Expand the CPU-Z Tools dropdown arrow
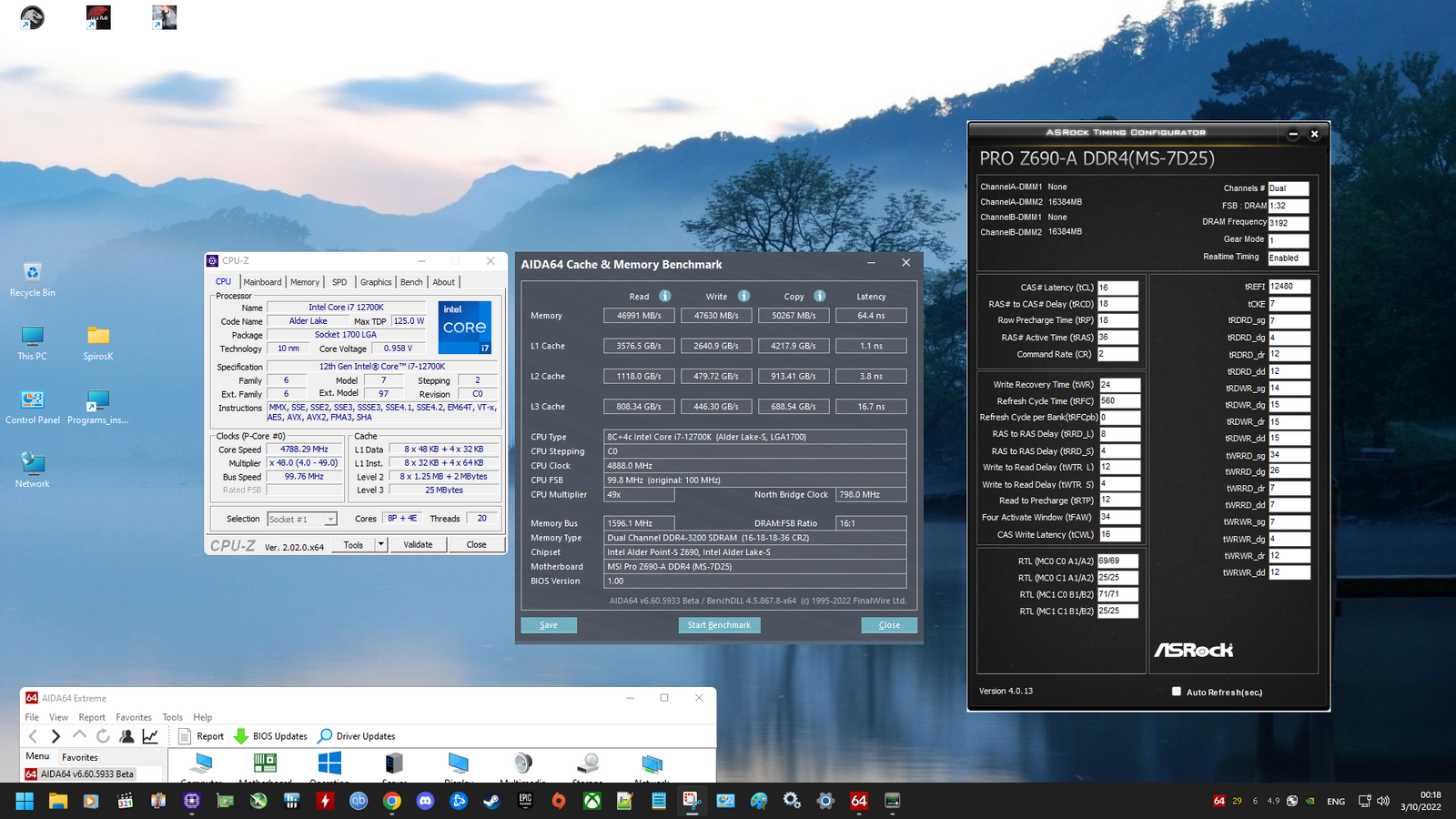The image size is (1456, 819). [381, 544]
